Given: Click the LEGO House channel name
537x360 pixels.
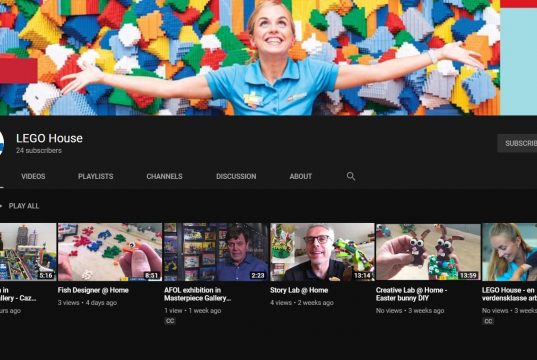Looking at the screenshot, I should pos(49,138).
